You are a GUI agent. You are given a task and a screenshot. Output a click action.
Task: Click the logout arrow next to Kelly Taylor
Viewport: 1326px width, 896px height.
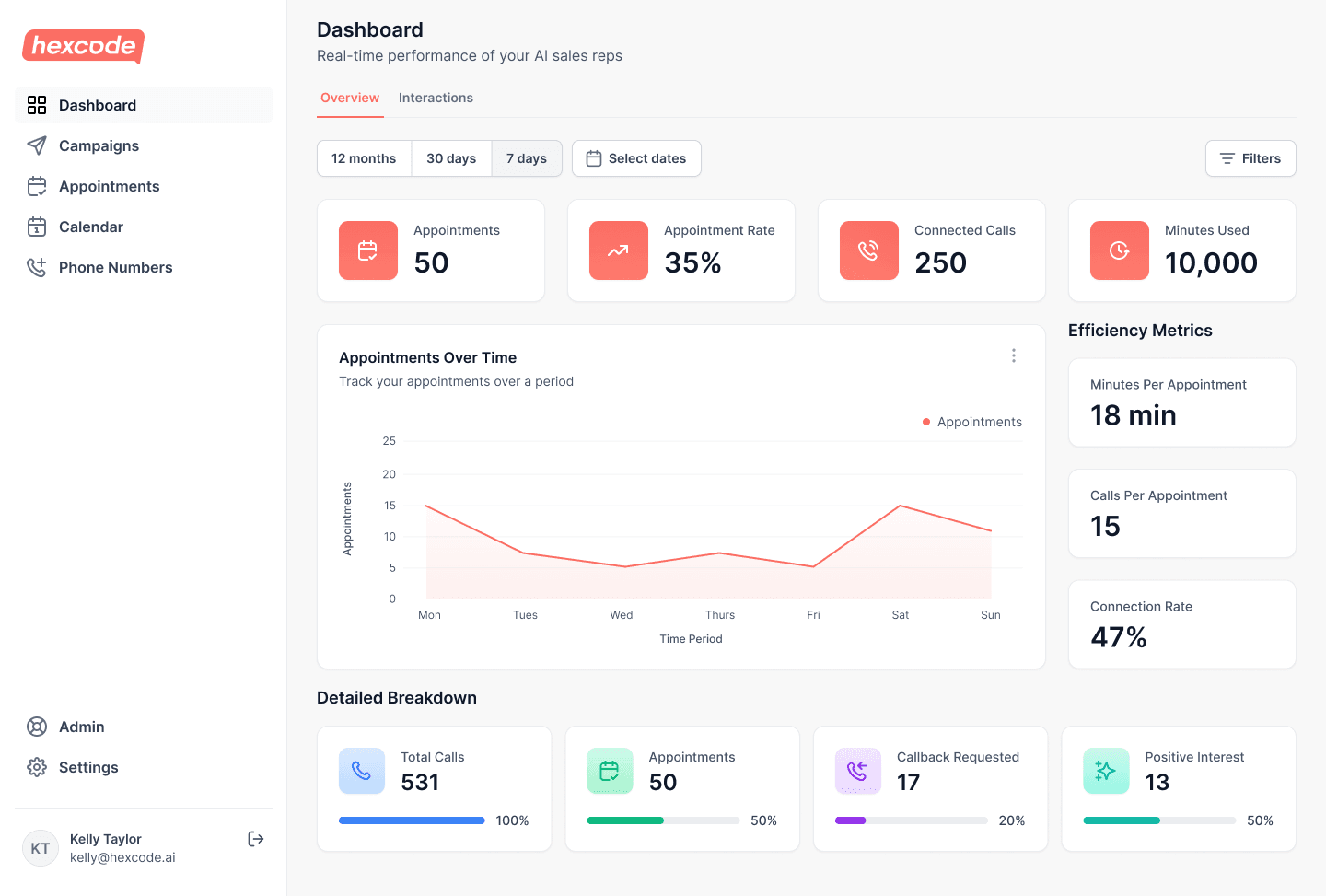point(255,839)
